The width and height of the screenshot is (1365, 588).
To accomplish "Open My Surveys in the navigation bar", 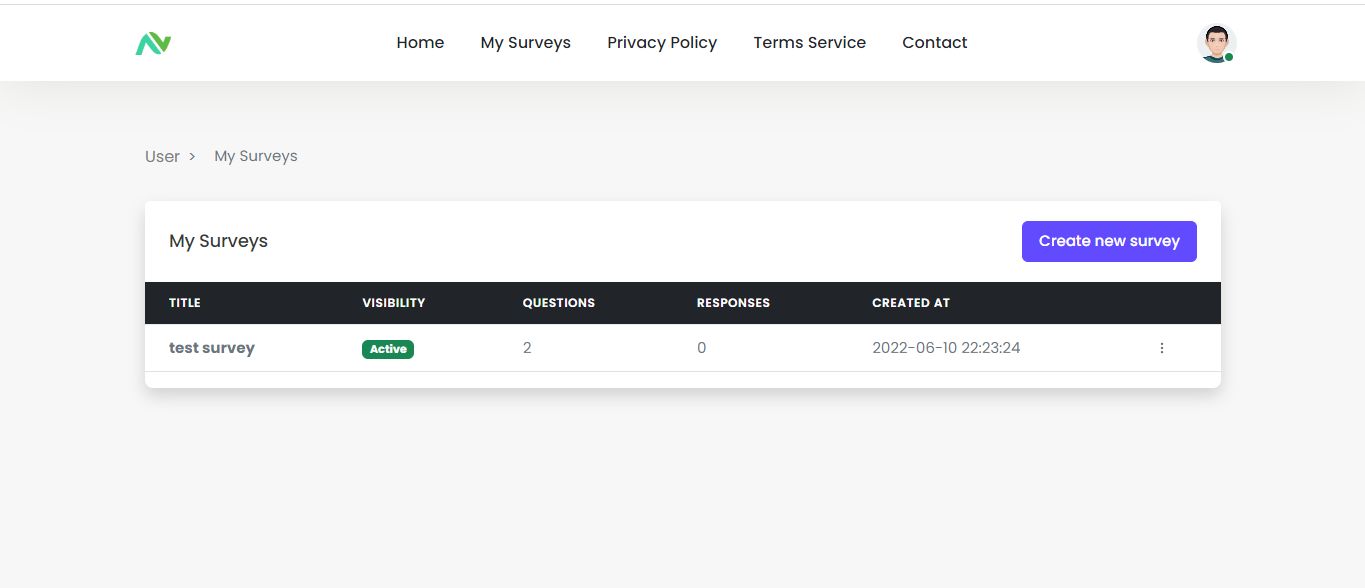I will click(525, 42).
